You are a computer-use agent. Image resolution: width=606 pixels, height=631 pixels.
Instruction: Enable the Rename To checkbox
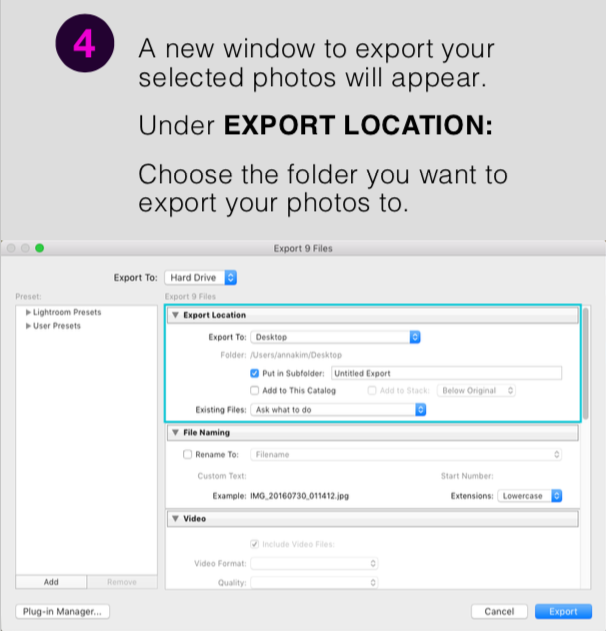point(187,454)
